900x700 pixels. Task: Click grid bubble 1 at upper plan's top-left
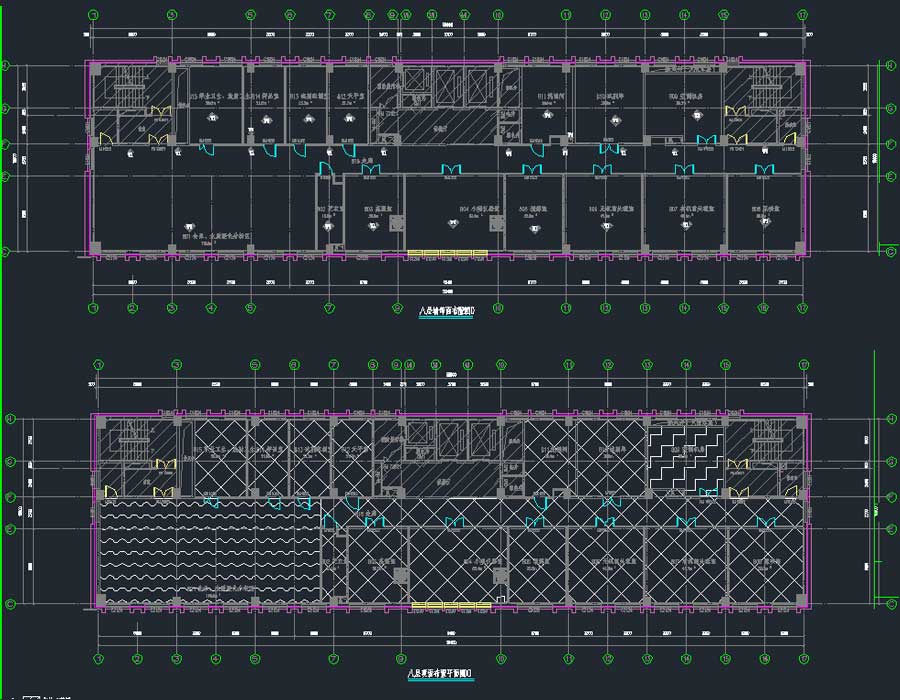[x=93, y=15]
